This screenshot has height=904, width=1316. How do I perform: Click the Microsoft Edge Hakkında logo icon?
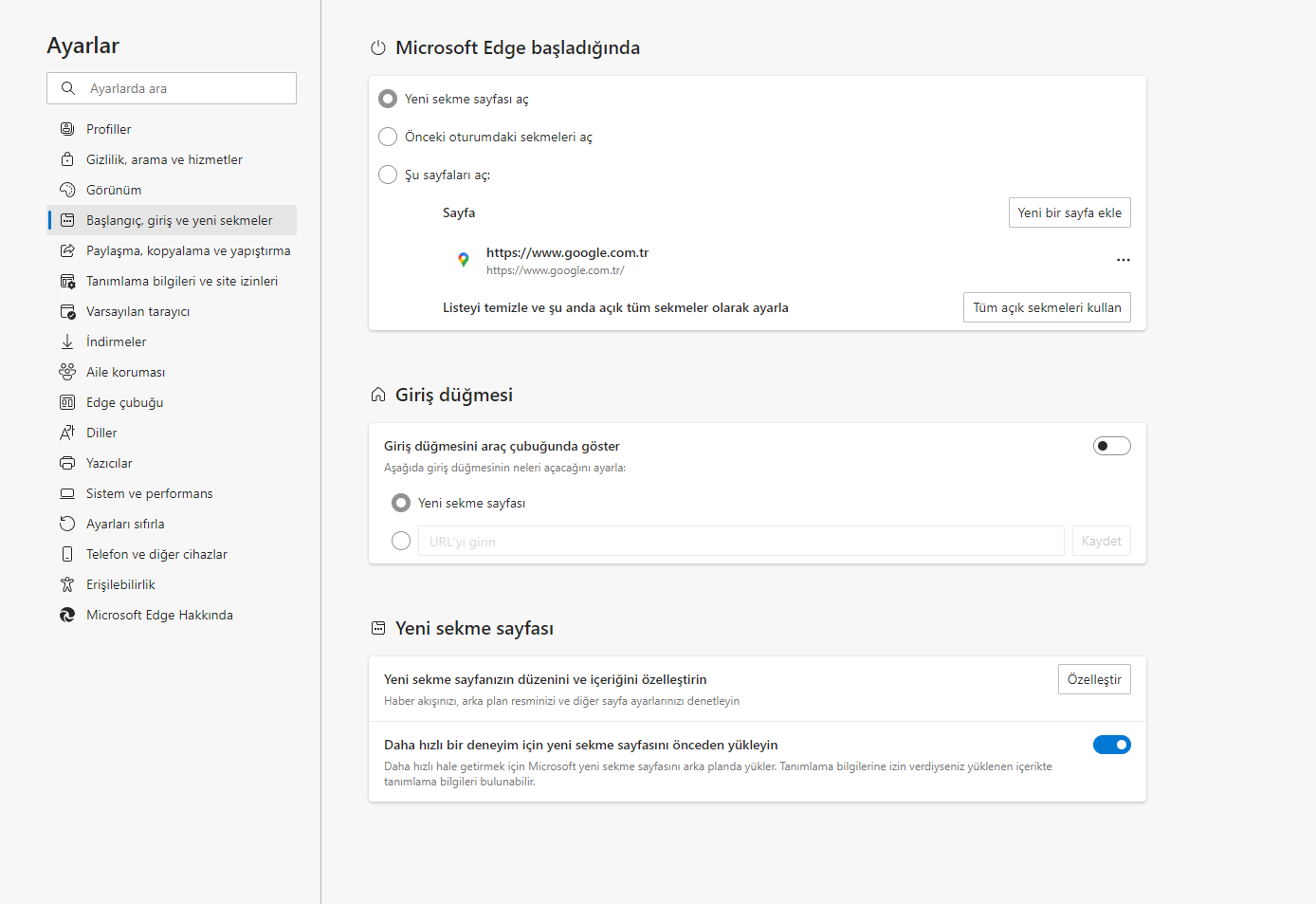click(67, 615)
